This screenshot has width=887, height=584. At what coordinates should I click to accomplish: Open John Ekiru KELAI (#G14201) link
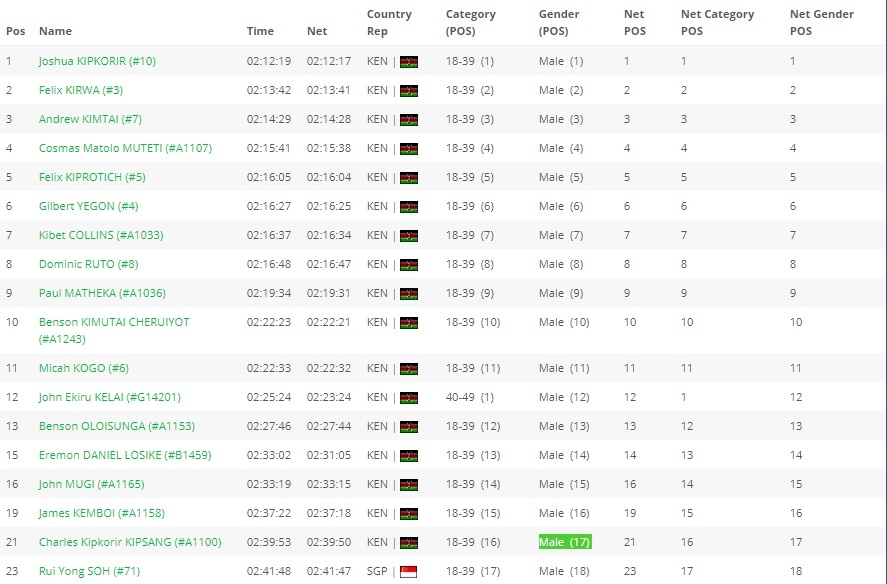tap(110, 397)
